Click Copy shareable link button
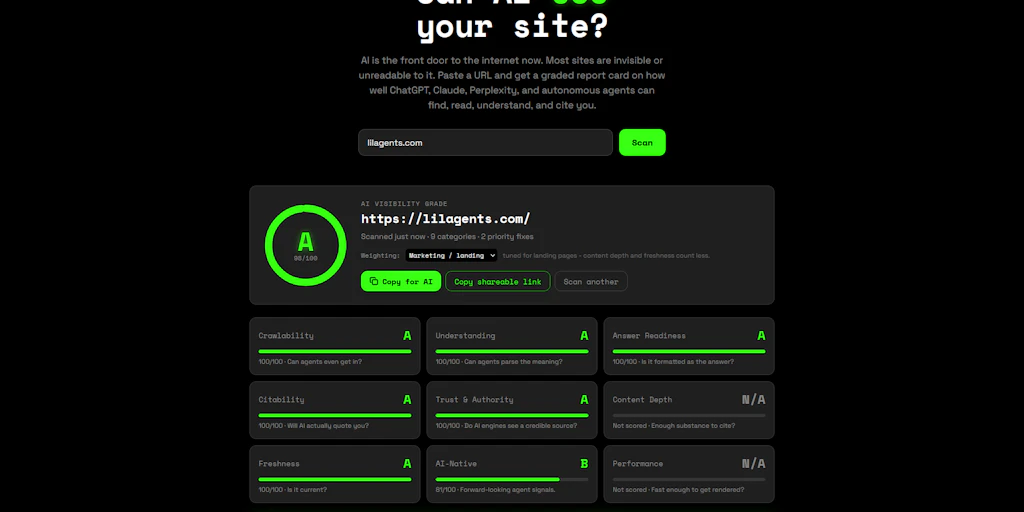The height and width of the screenshot is (512, 1024). (498, 281)
